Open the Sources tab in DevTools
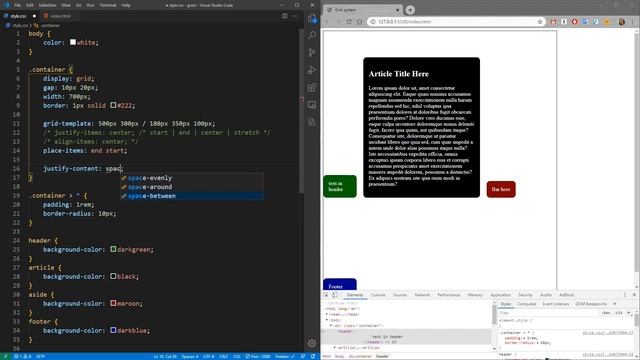The width and height of the screenshot is (640, 360). pyautogui.click(x=400, y=295)
